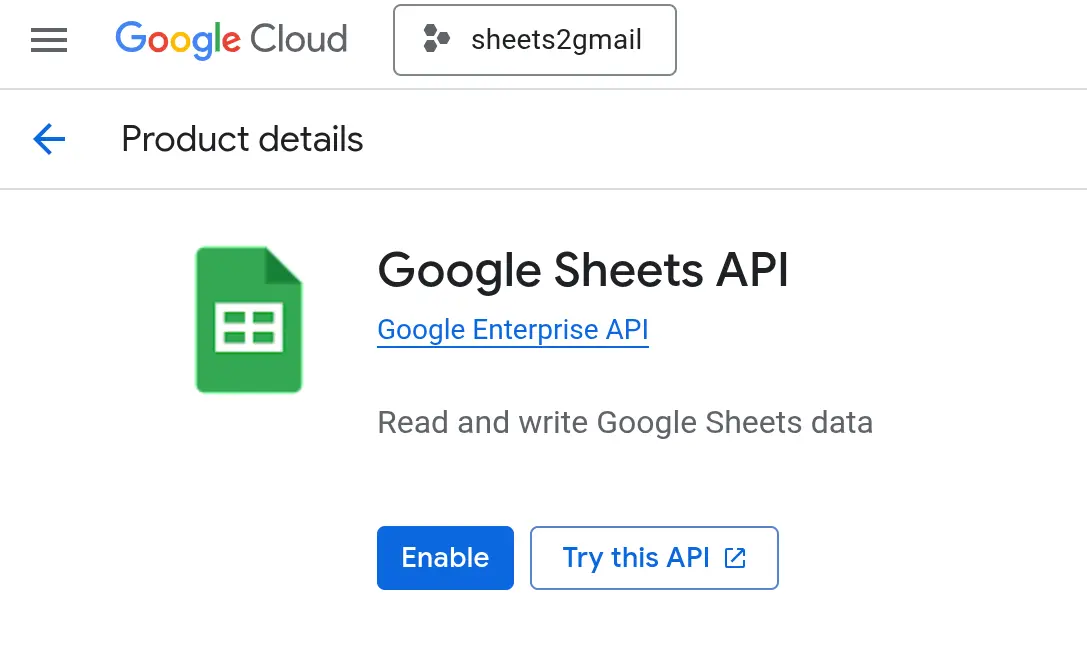Click the folded corner of Sheets icon
The image size is (1087, 670).
point(283,265)
